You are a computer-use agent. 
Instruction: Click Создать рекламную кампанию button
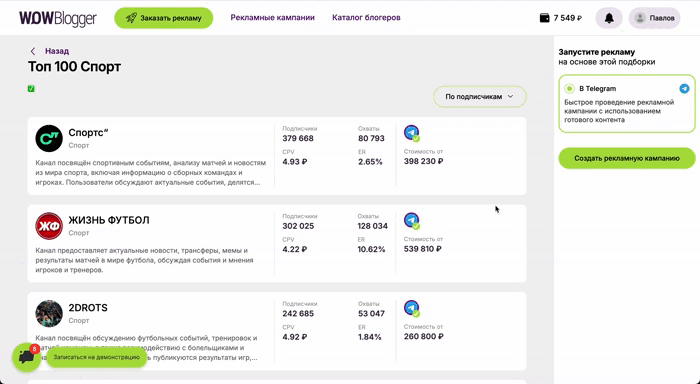point(627,158)
